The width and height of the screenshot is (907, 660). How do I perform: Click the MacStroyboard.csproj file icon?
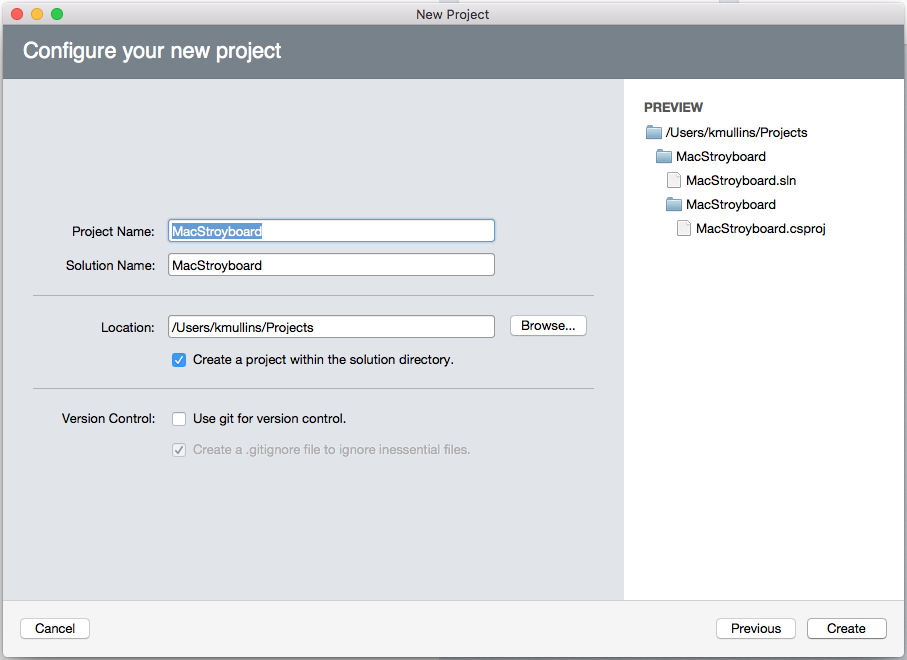click(x=684, y=228)
